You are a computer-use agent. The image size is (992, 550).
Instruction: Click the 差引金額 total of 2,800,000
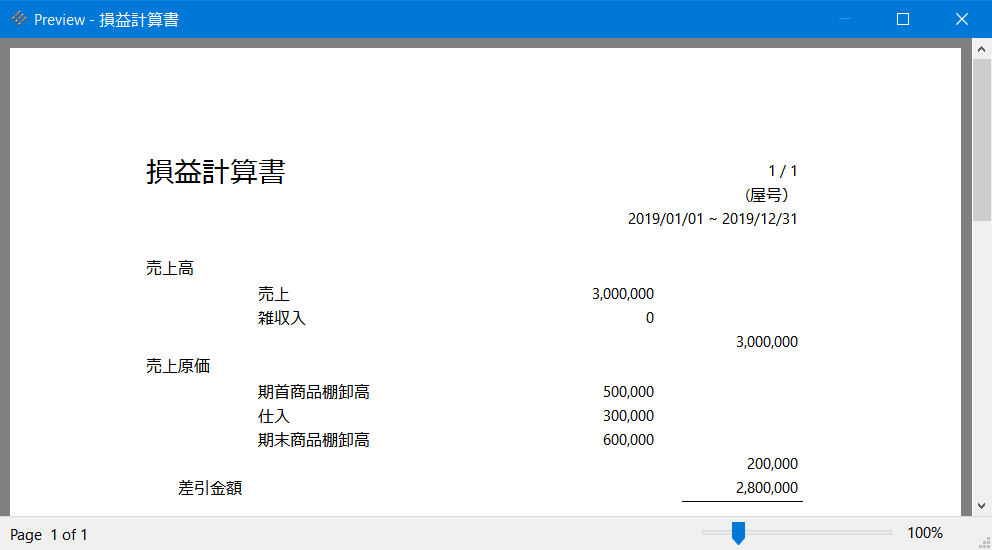coord(766,488)
